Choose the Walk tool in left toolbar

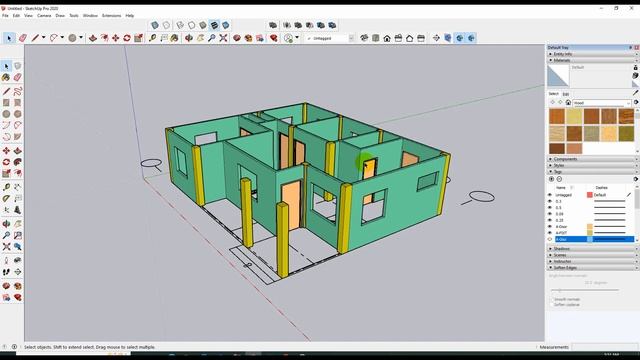tap(6, 272)
